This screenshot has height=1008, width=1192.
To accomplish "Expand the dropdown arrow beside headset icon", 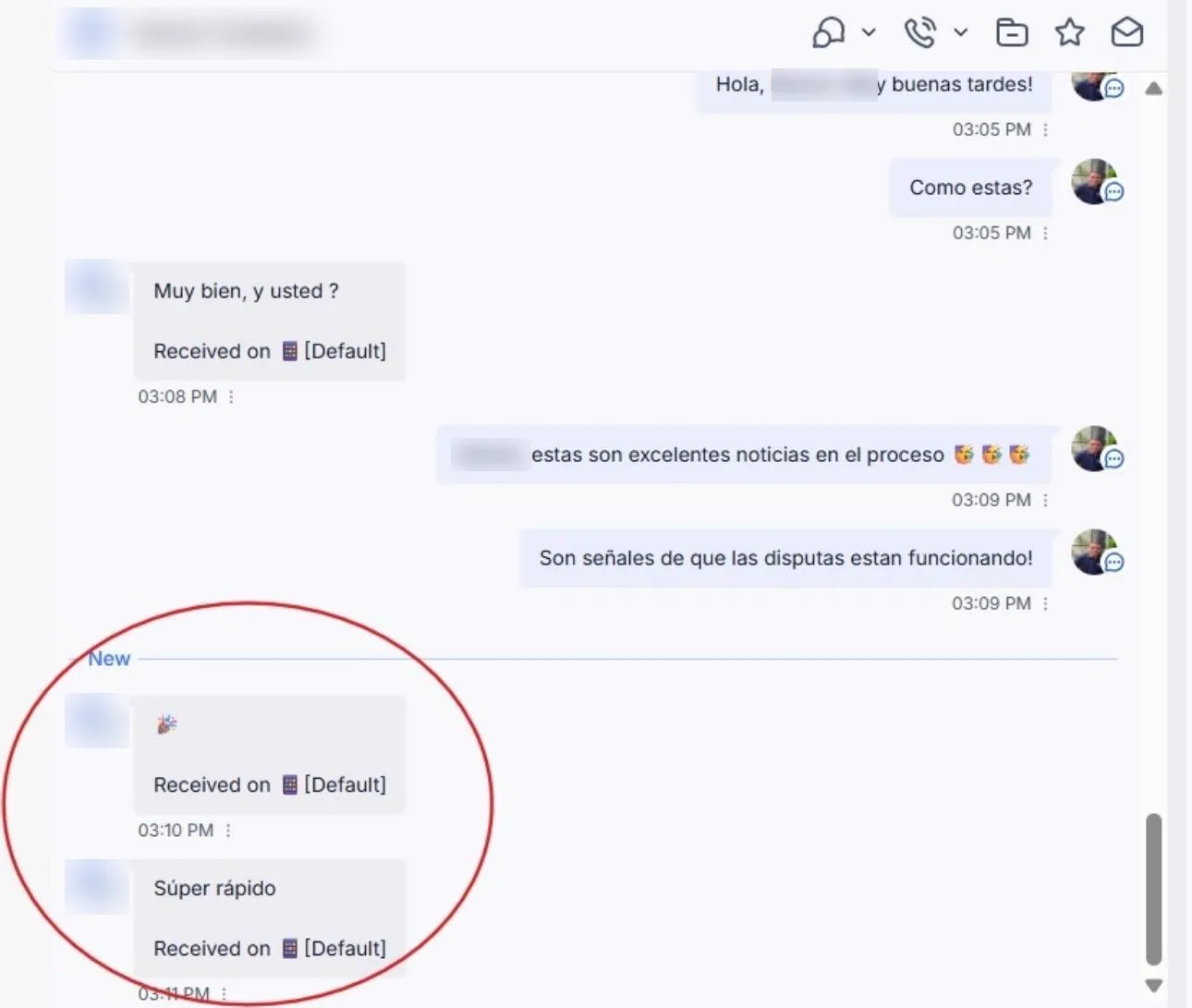I will [x=869, y=32].
